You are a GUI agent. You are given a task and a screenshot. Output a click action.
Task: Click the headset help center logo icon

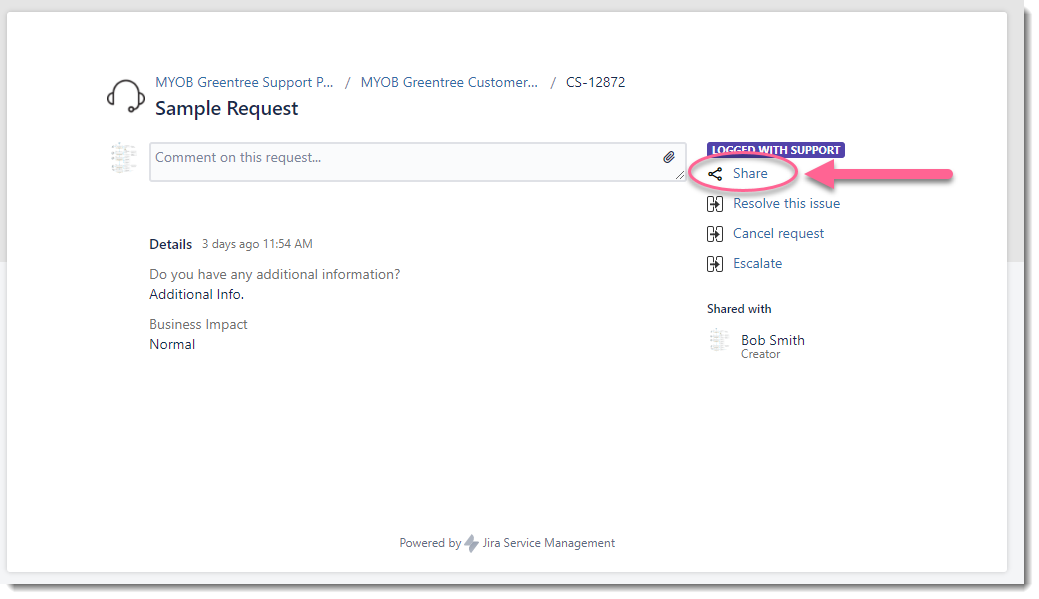126,96
